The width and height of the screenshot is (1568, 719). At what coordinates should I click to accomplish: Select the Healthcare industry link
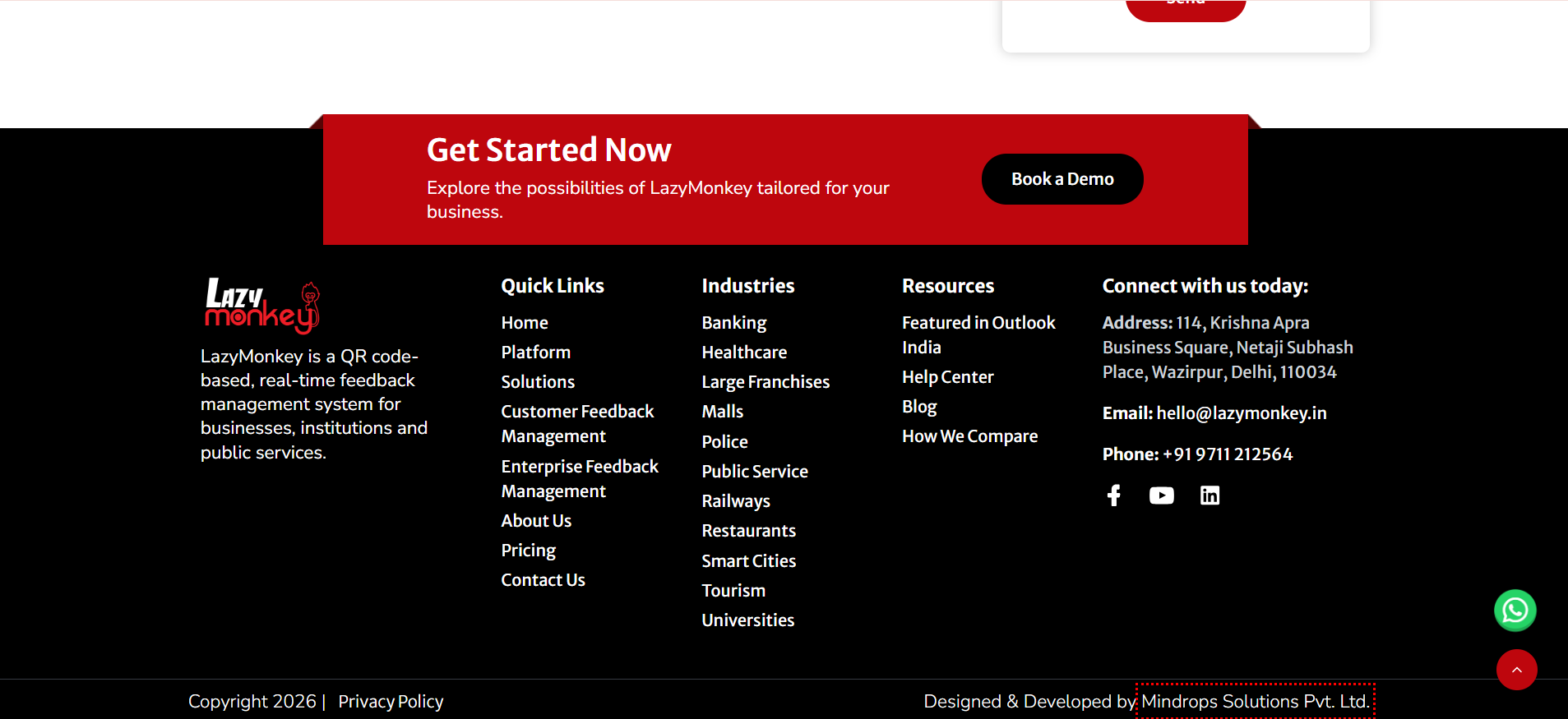[744, 353]
